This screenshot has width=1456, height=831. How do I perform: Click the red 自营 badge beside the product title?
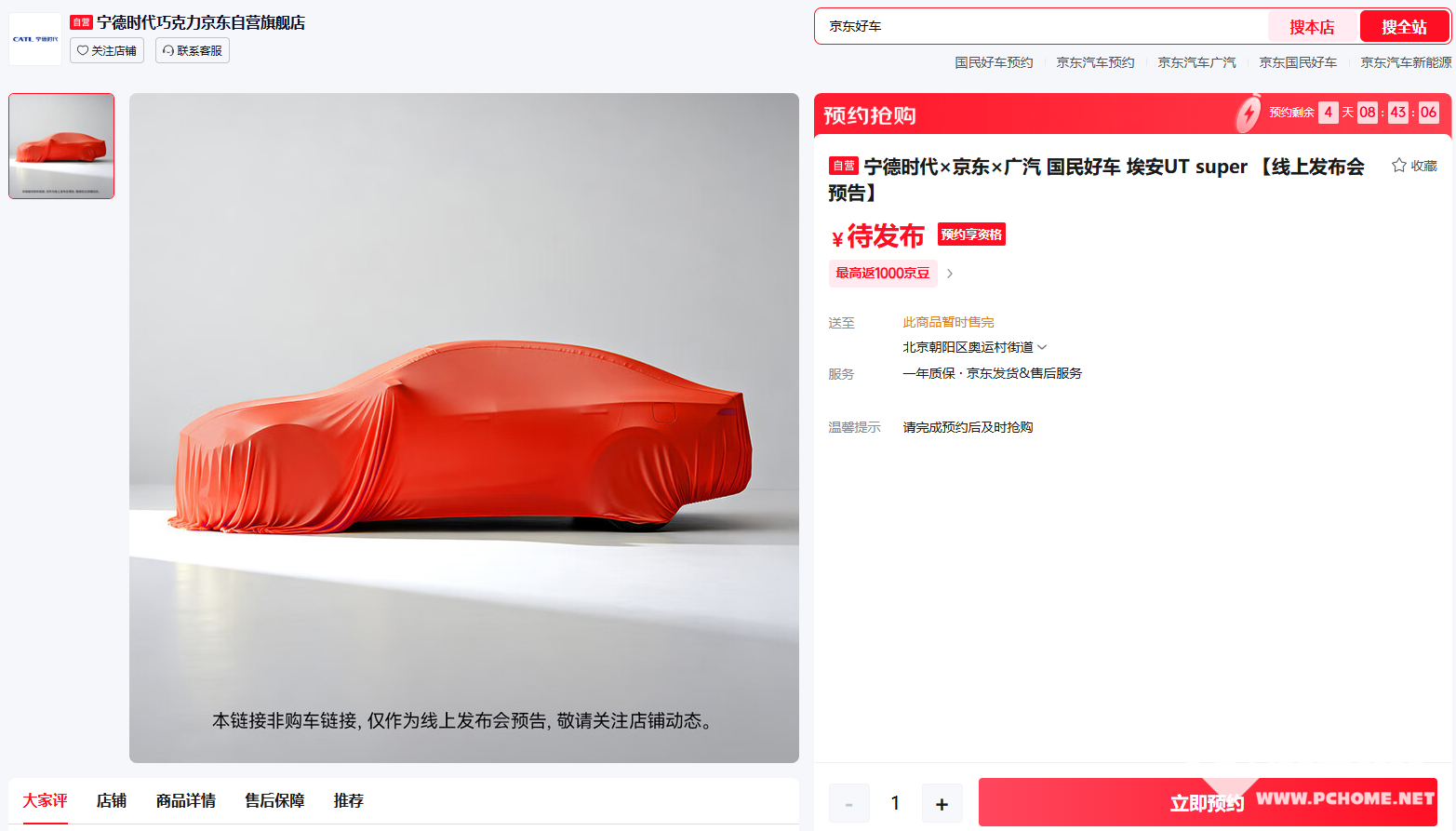pos(844,166)
